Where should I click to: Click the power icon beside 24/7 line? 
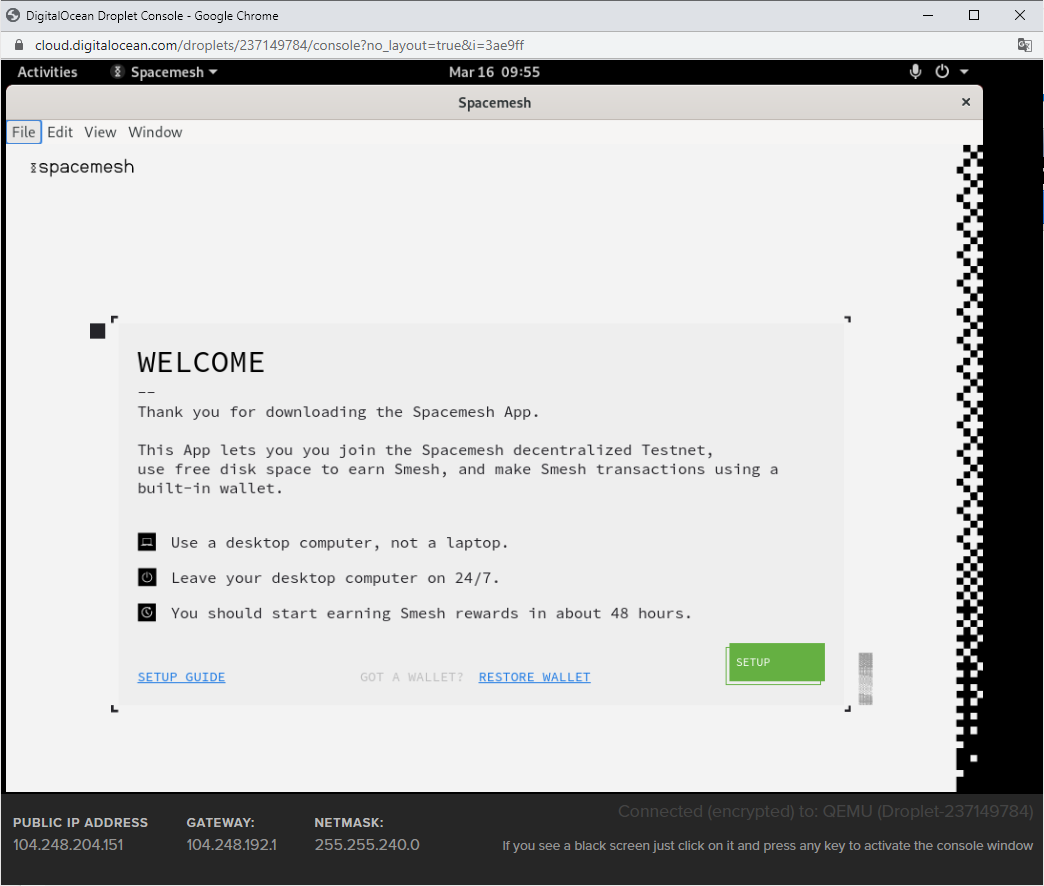tap(147, 577)
